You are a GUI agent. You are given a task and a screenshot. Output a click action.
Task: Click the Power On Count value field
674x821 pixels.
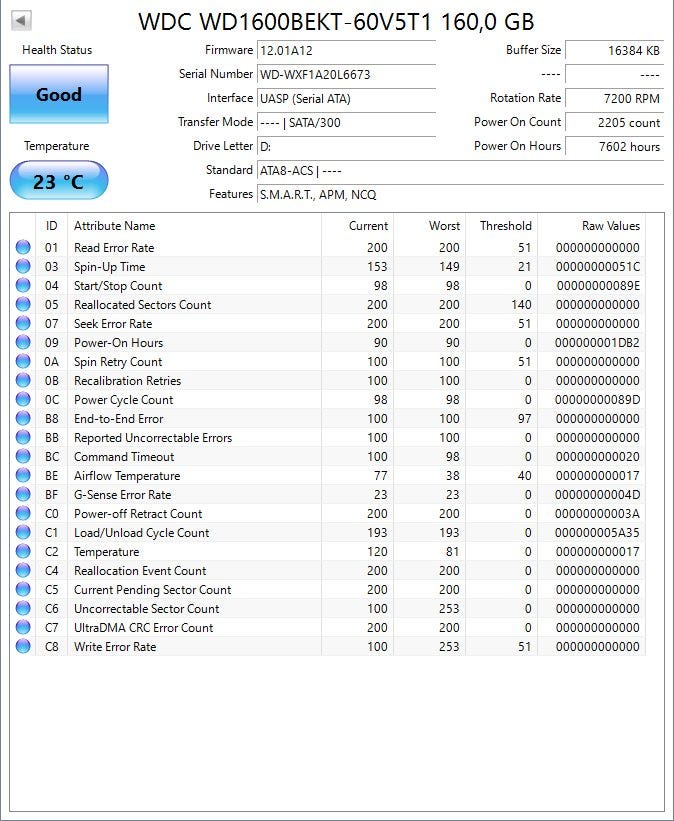[x=614, y=122]
